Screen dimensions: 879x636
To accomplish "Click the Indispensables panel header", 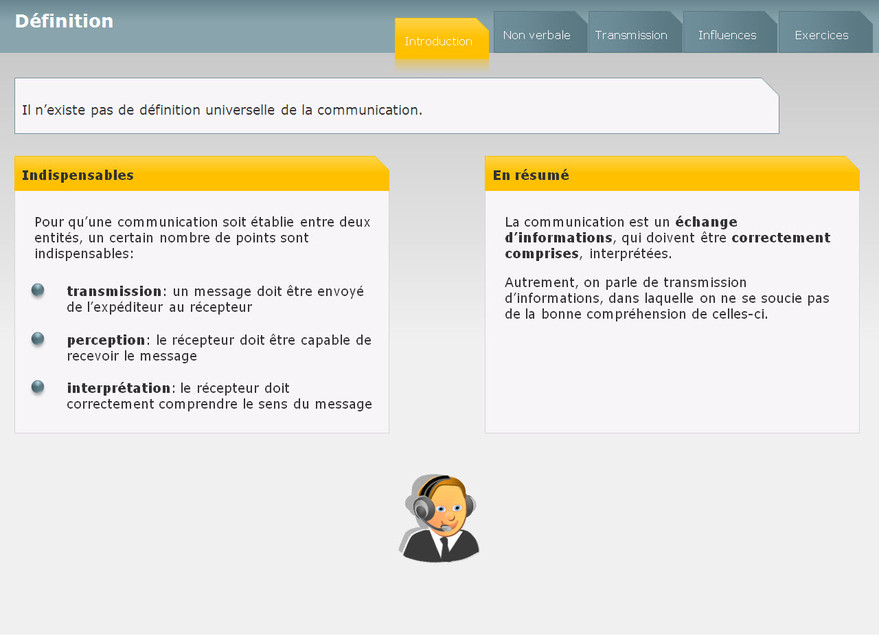I will click(x=201, y=175).
